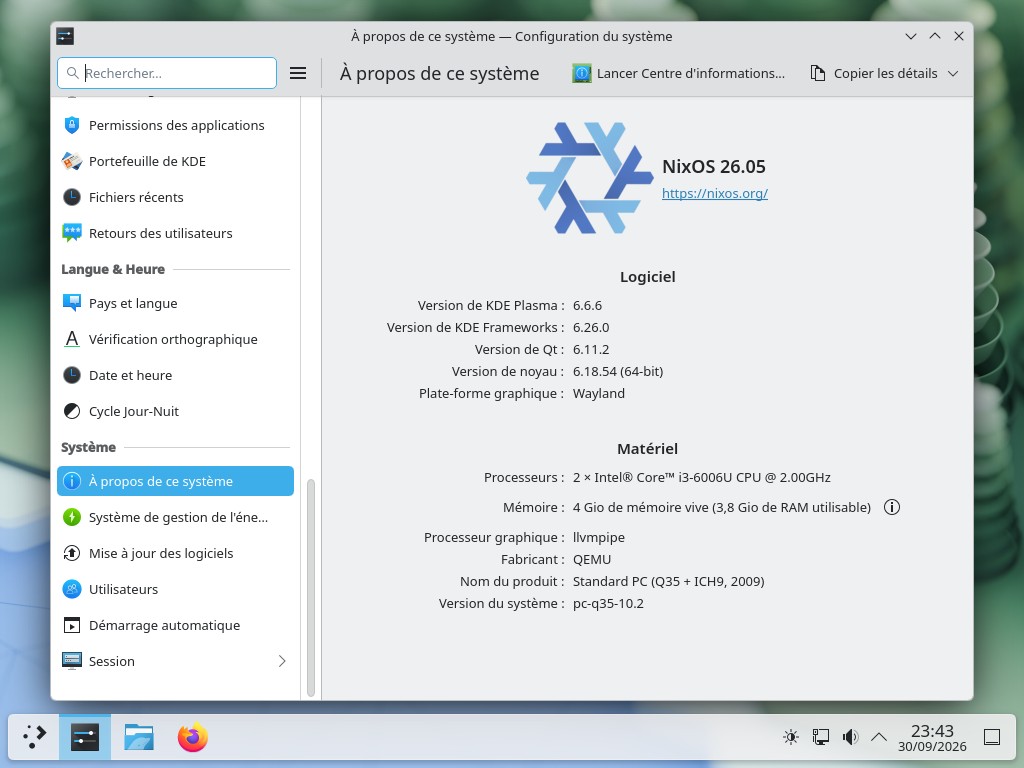Expand hidden system tray icons arrow
Viewport: 1024px width, 768px height.
coord(879,737)
